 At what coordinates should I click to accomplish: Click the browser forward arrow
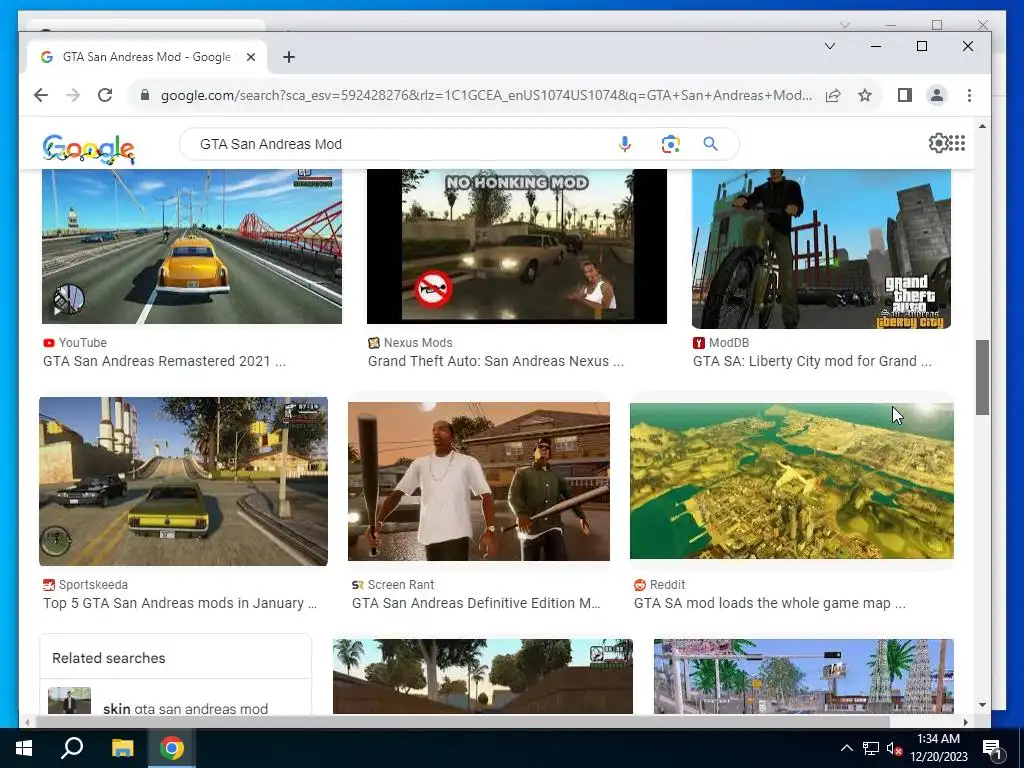(72, 95)
